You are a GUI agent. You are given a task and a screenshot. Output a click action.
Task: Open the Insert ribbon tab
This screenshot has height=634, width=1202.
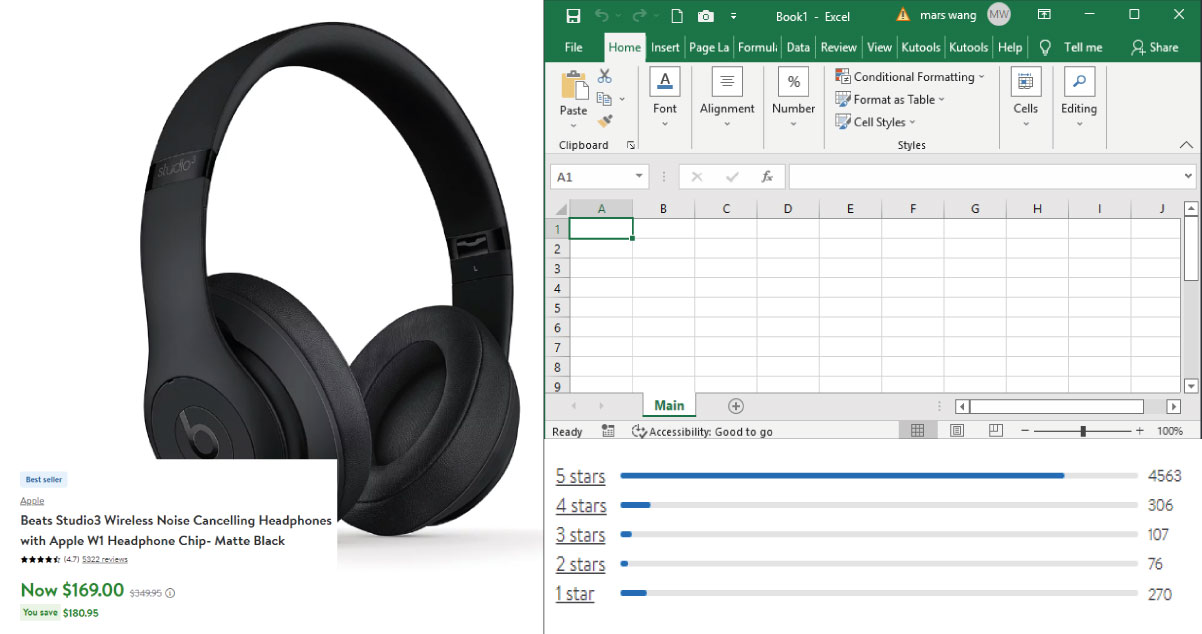click(665, 47)
